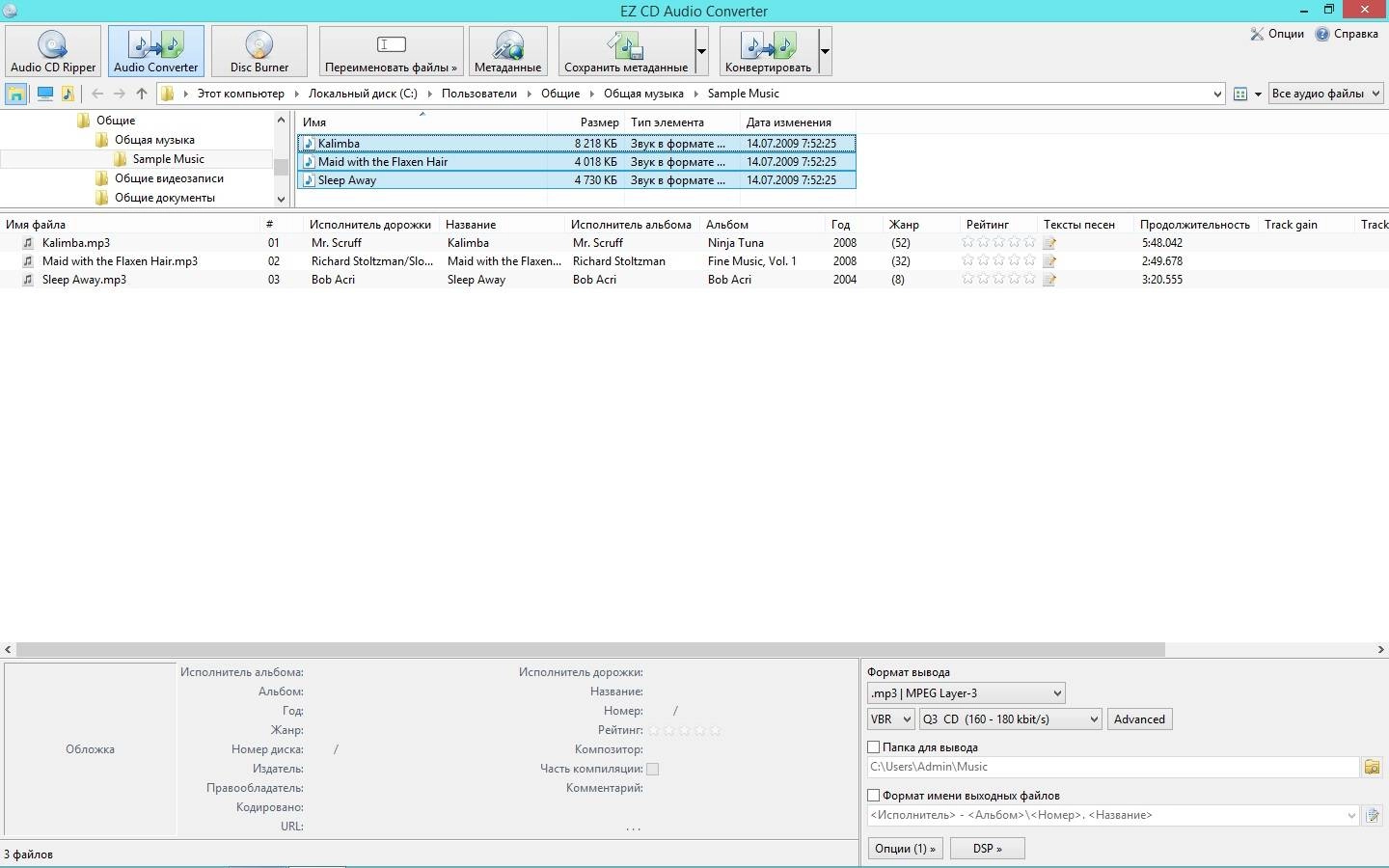Select Sample Music folder in tree

pos(168,159)
